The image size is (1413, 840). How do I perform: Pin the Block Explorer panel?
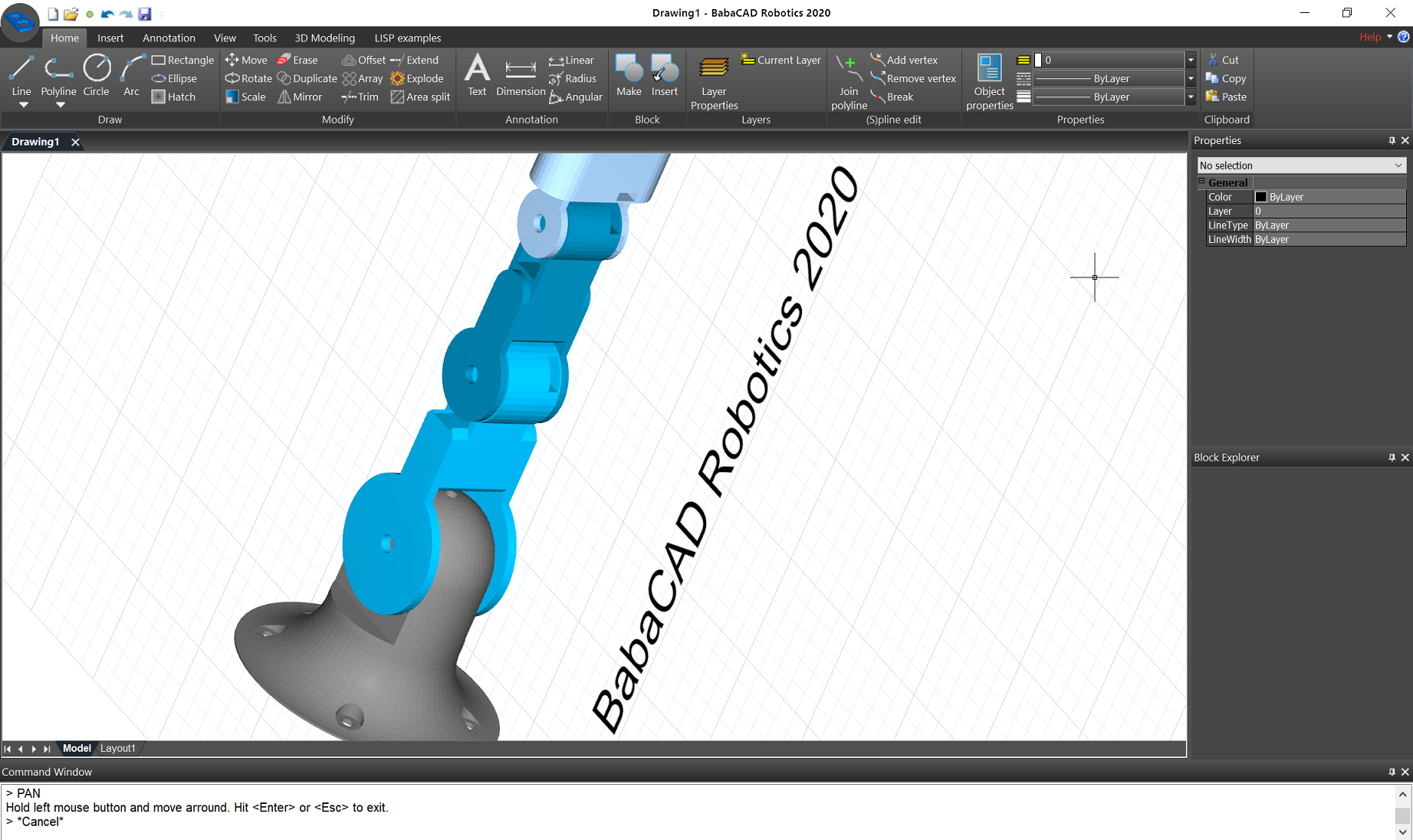(x=1392, y=458)
